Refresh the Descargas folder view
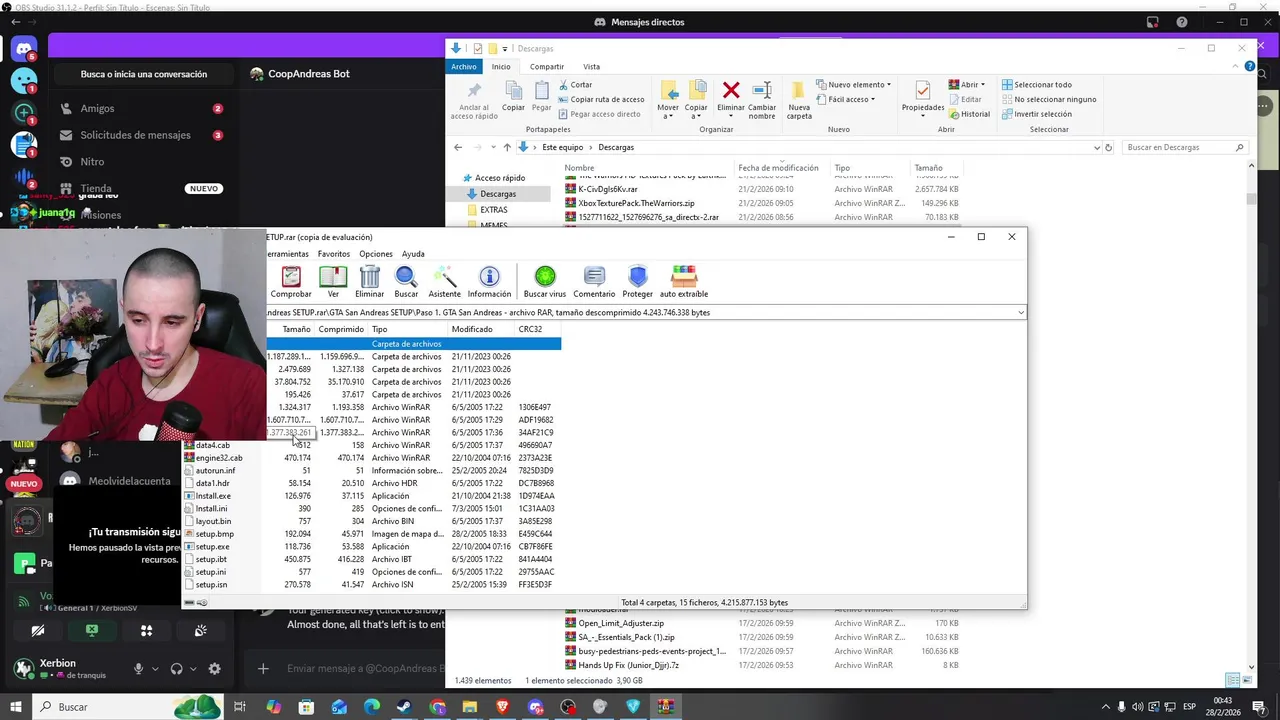 (x=1108, y=147)
